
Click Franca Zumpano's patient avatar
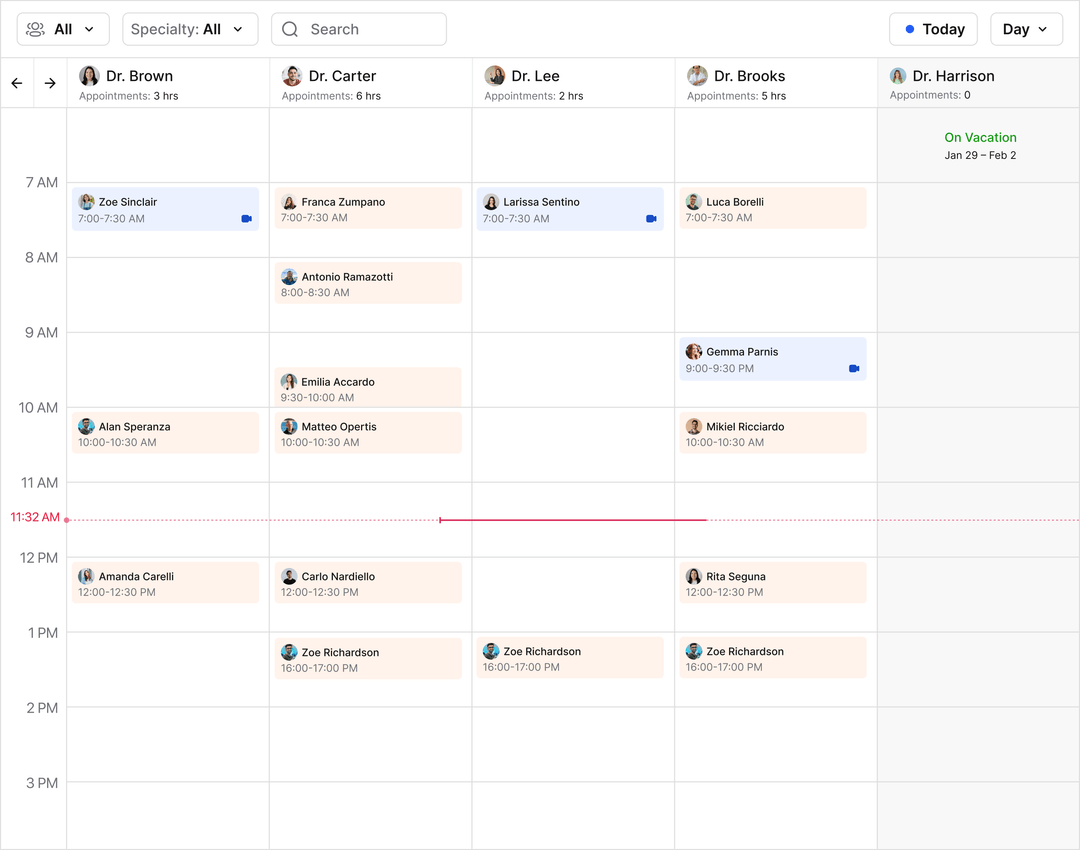point(289,202)
